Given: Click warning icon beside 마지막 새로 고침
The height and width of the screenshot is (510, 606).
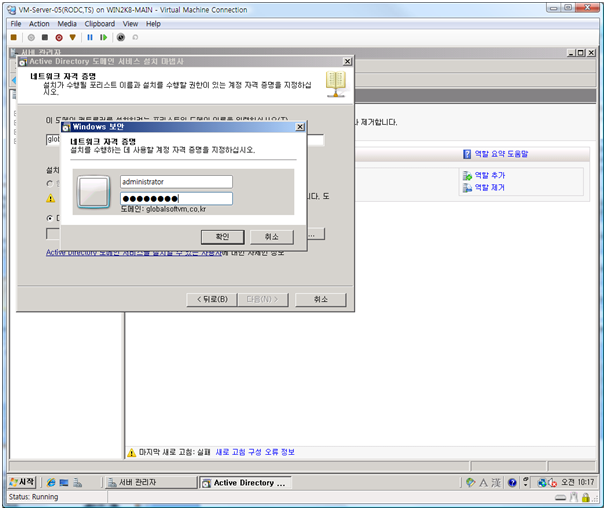Looking at the screenshot, I should 131,452.
